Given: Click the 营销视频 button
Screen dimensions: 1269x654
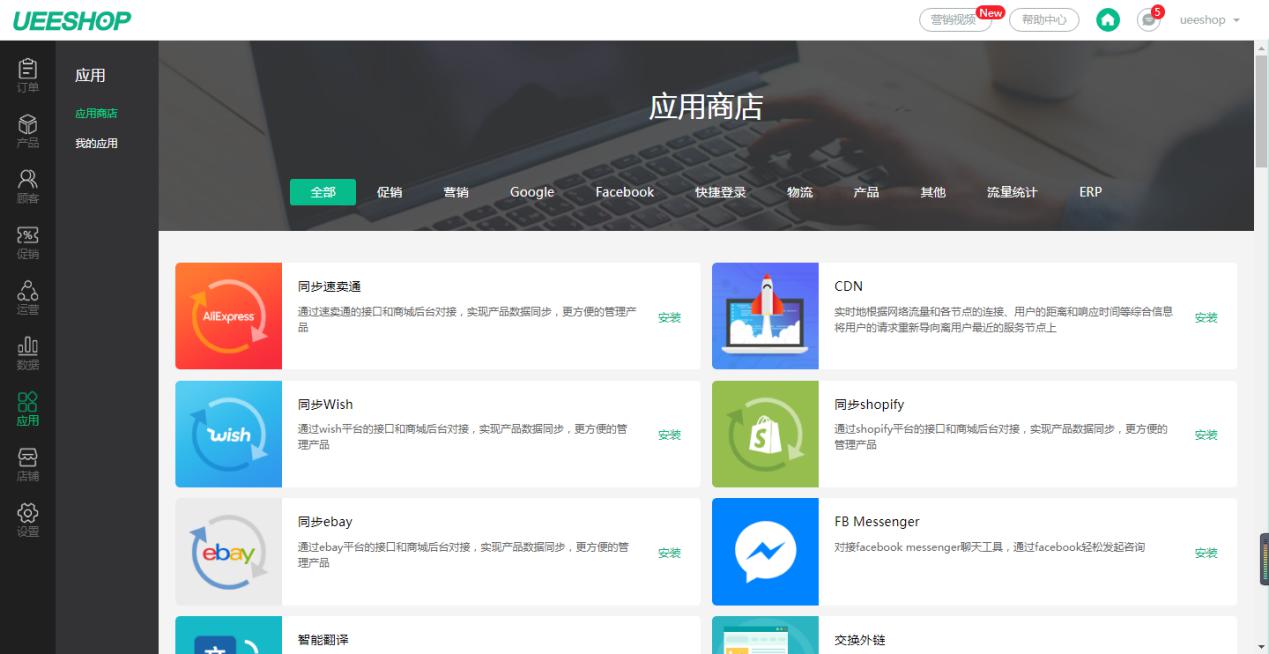Looking at the screenshot, I should [x=955, y=20].
